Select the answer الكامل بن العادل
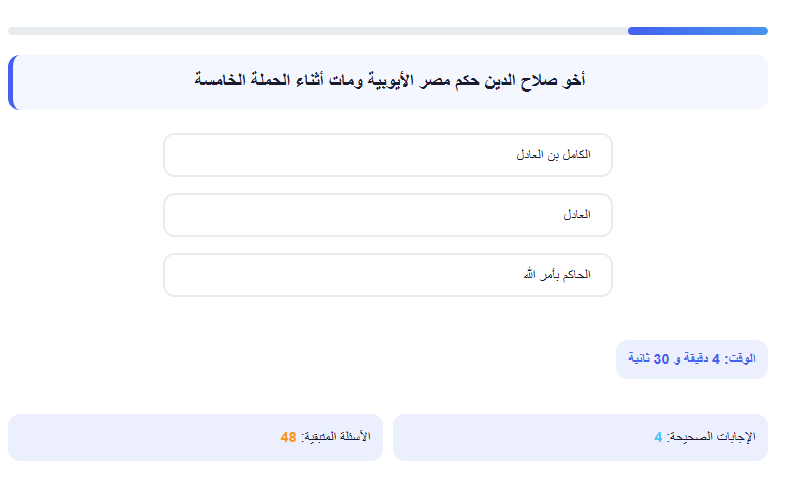Screen dimensions: 785x481 click(388, 155)
